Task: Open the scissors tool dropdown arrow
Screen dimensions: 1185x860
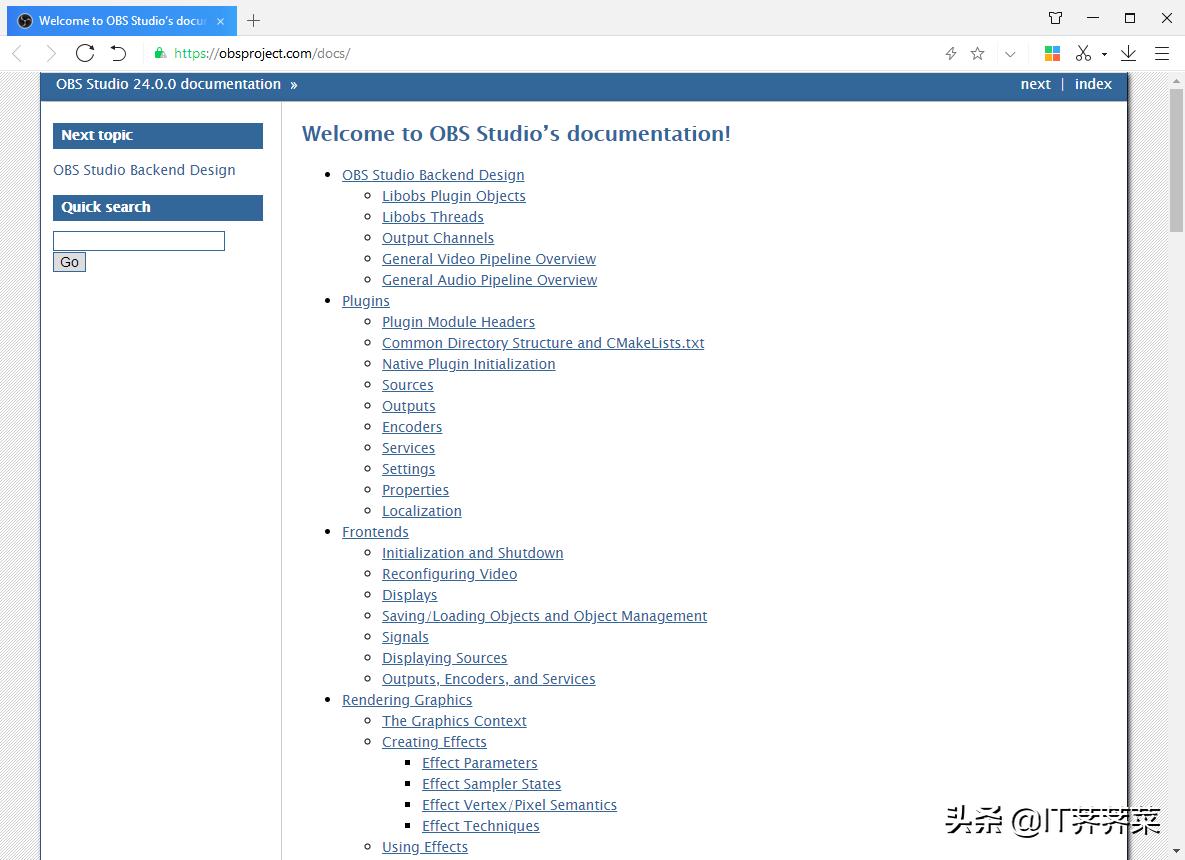Action: coord(1104,54)
